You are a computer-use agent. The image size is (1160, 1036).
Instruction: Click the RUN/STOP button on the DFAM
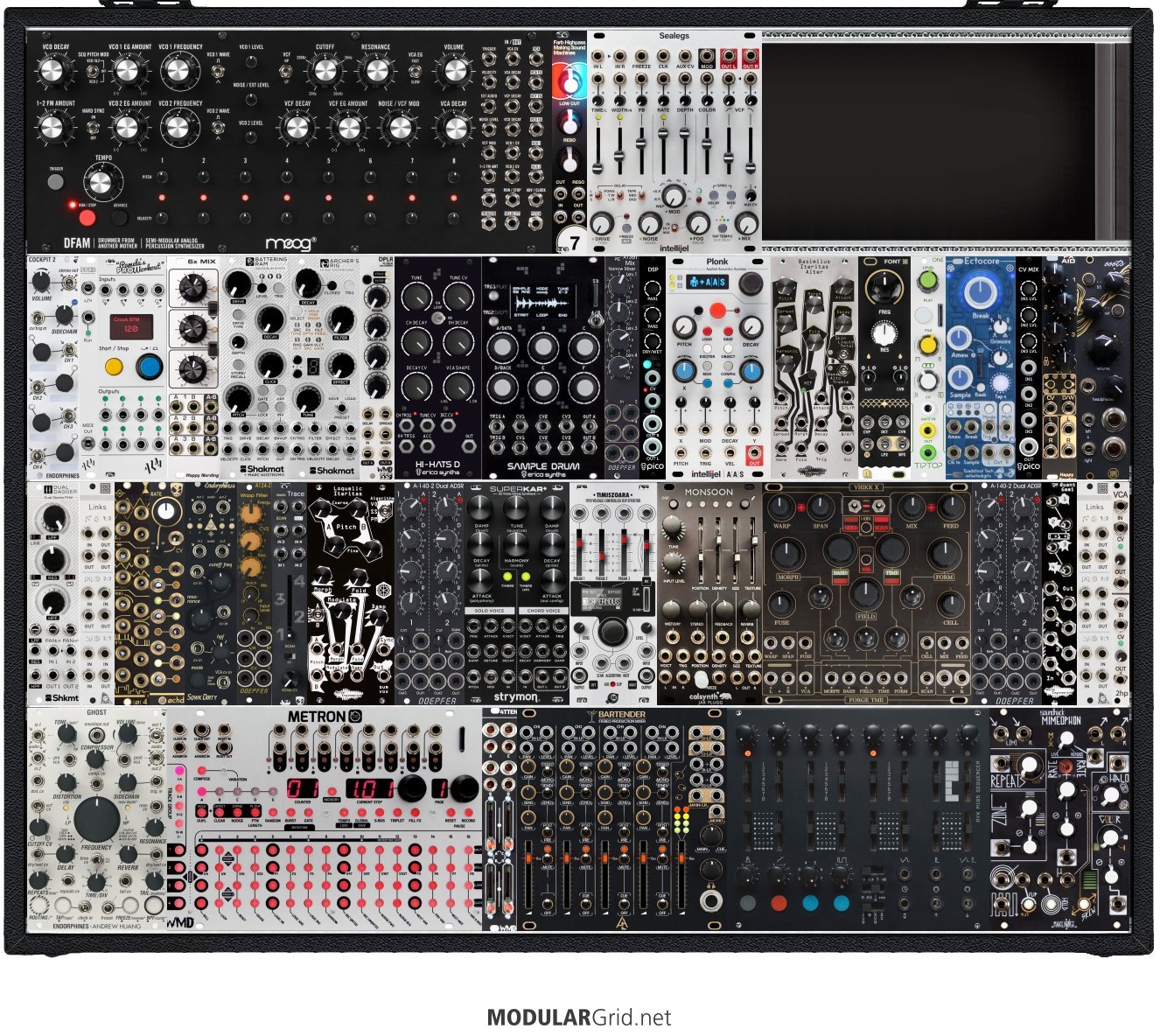pos(87,217)
